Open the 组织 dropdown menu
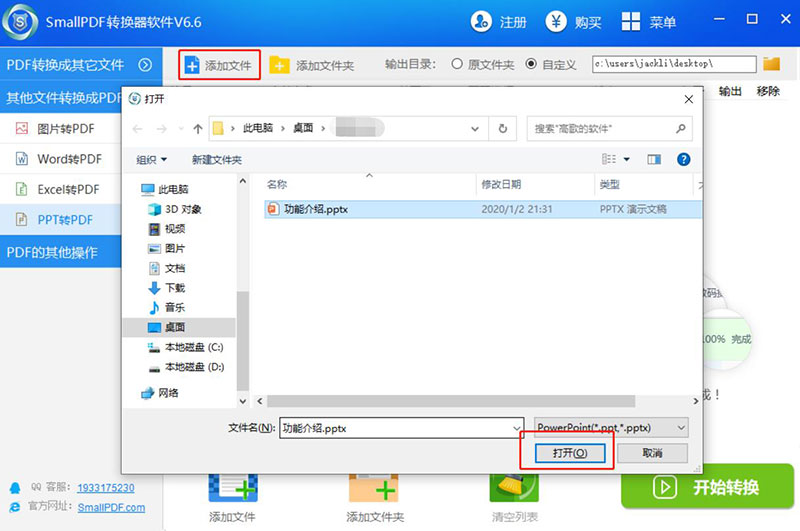The height and width of the screenshot is (531, 800). (152, 160)
